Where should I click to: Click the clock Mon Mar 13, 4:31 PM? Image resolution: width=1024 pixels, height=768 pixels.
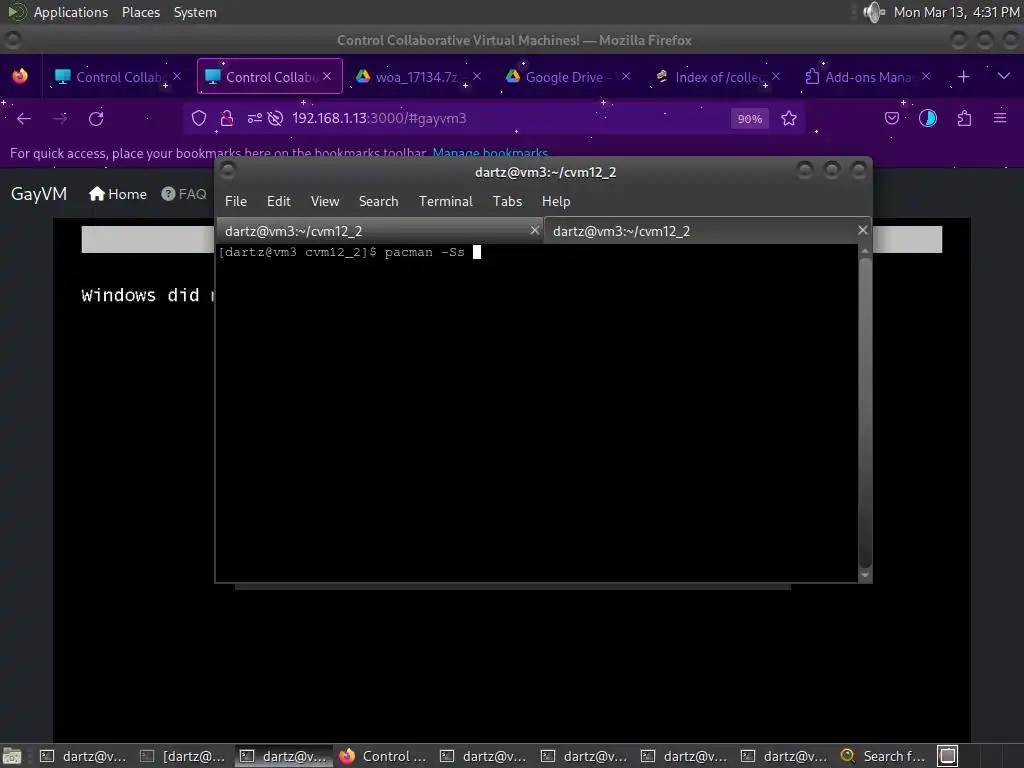pos(956,12)
